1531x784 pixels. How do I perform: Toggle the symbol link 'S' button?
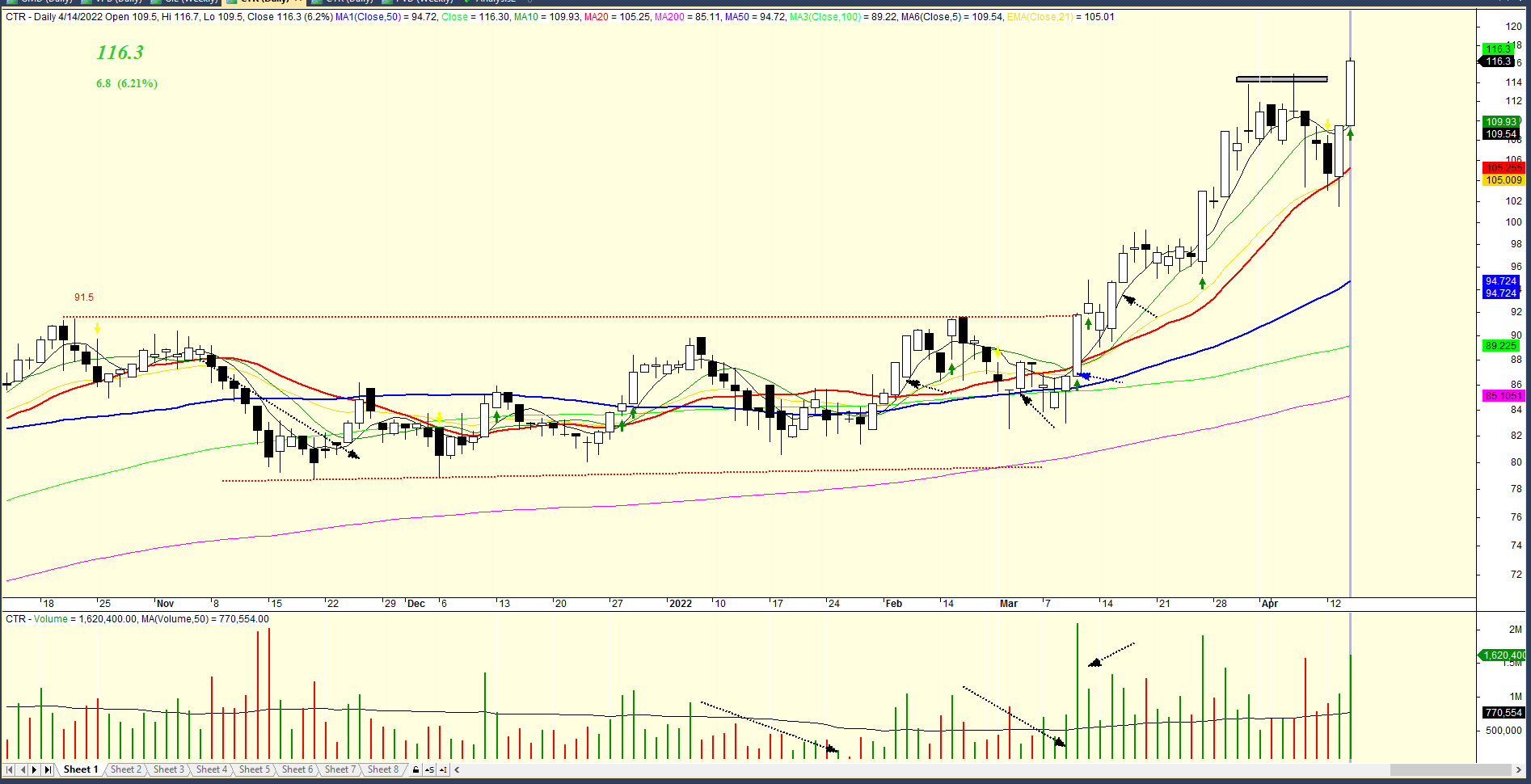(x=428, y=770)
